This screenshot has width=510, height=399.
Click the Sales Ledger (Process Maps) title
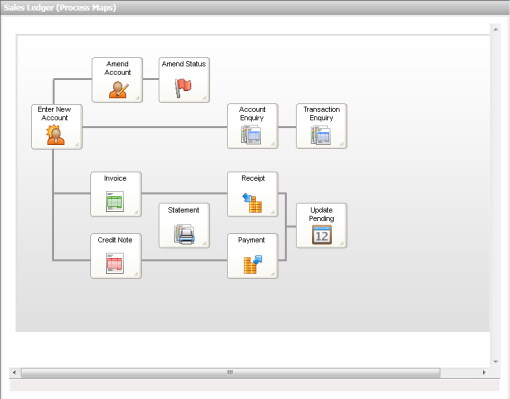point(60,8)
